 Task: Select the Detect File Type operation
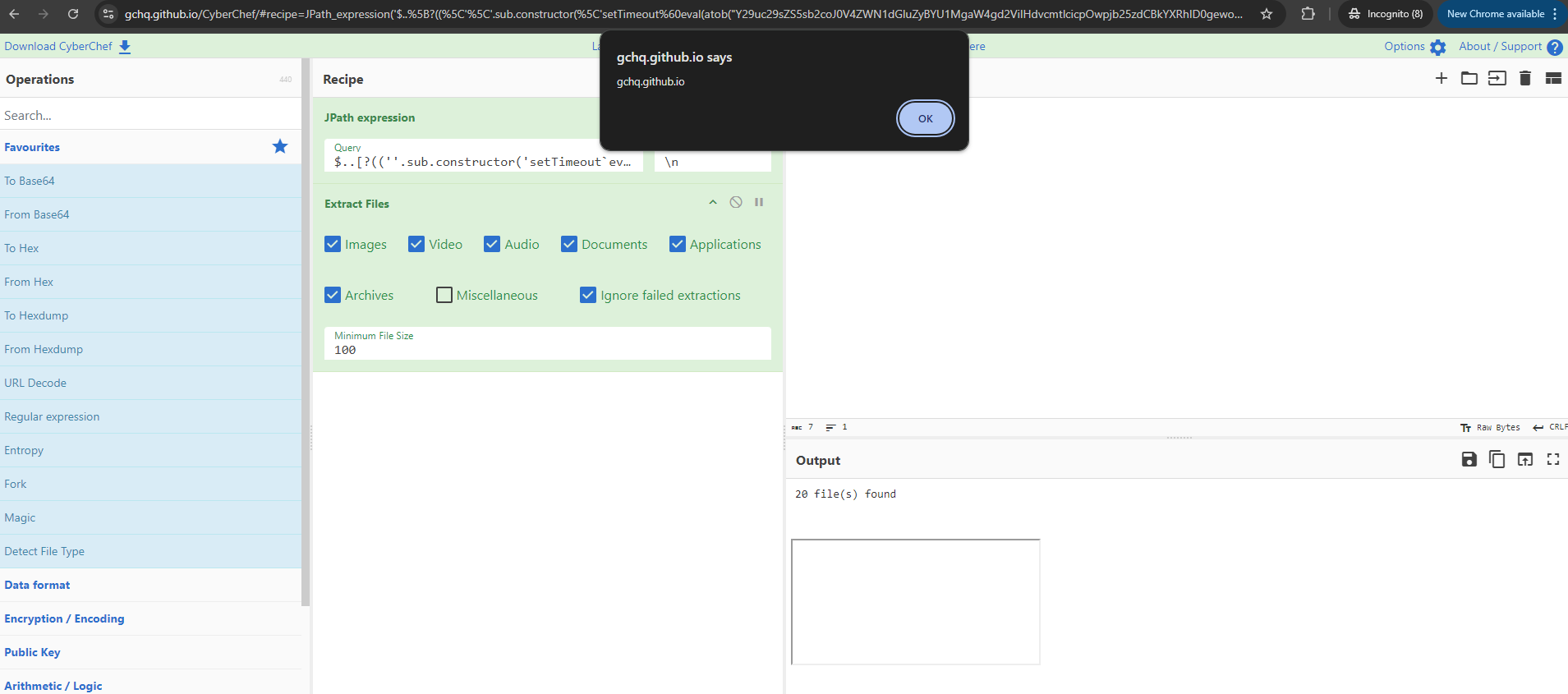[150, 551]
